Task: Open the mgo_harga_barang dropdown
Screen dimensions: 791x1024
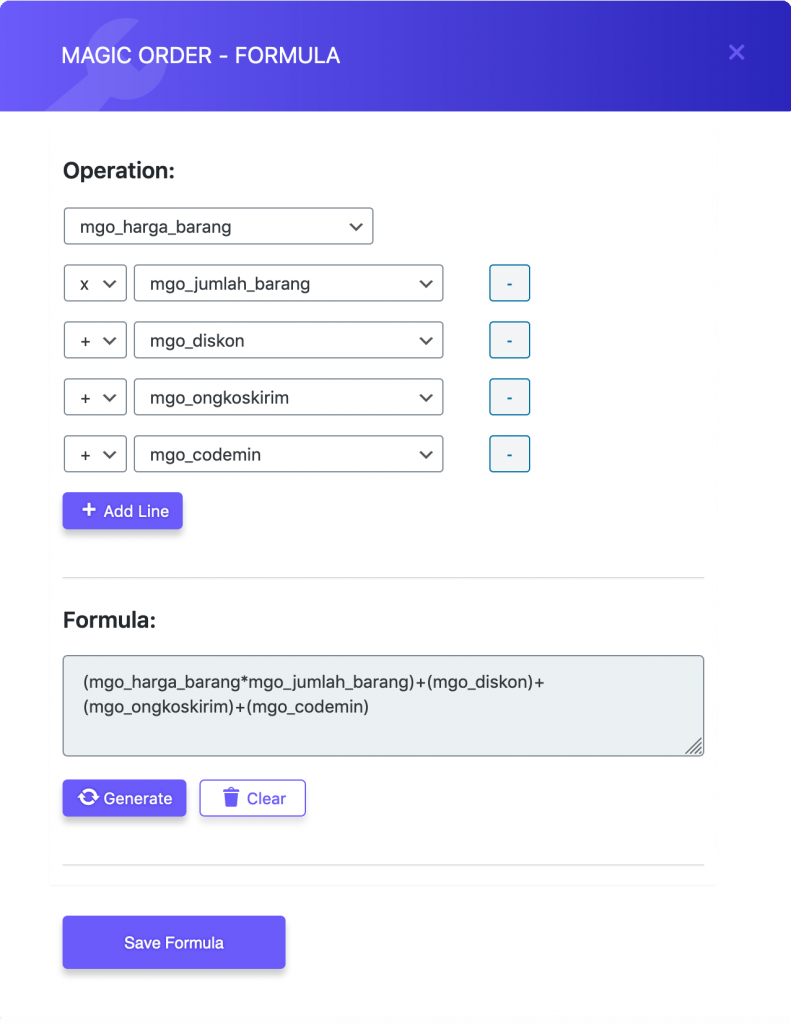Action: (x=218, y=226)
